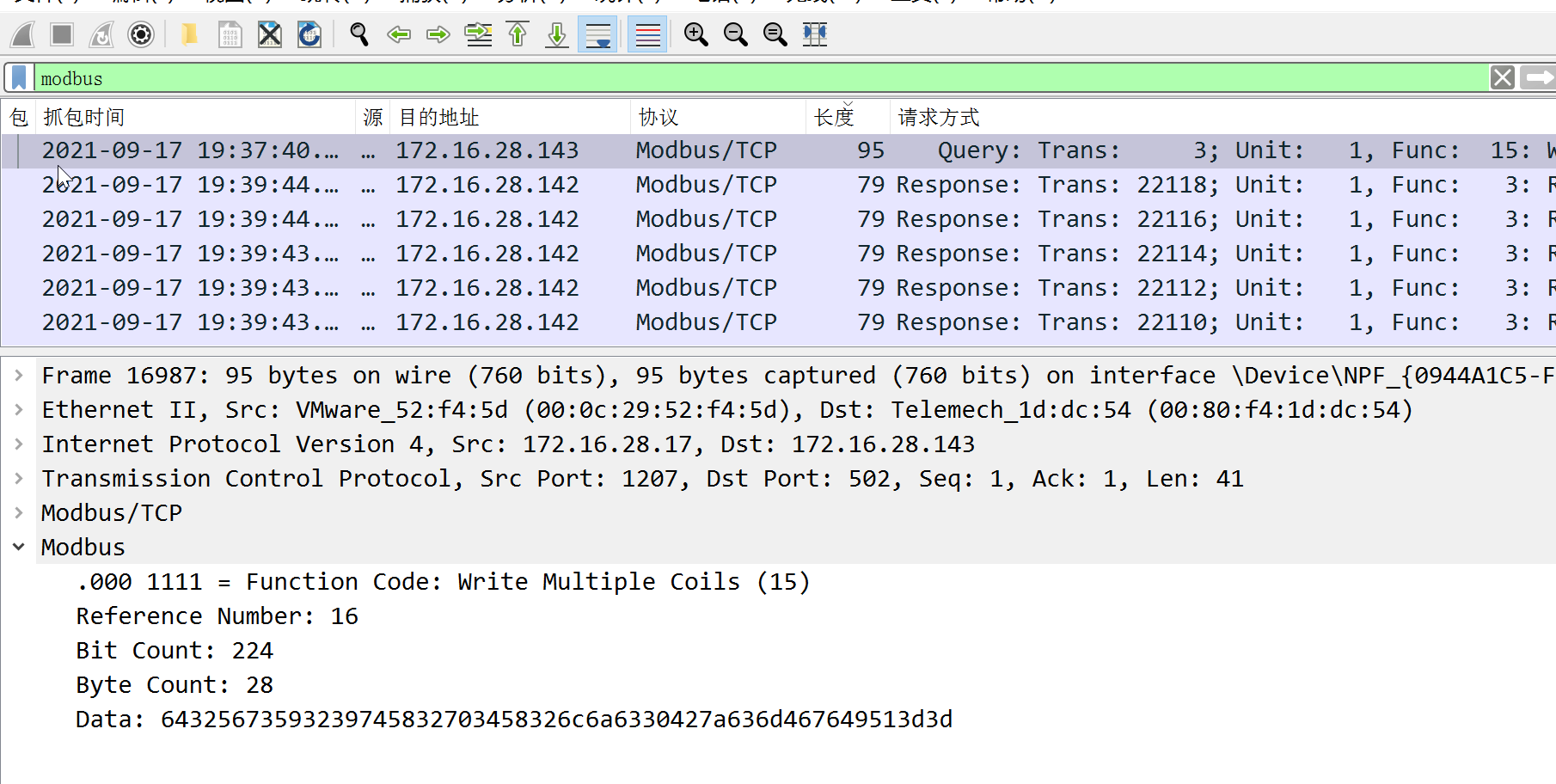Select the Reference Number: 16 field
This screenshot has height=784, width=1556.
click(x=217, y=616)
